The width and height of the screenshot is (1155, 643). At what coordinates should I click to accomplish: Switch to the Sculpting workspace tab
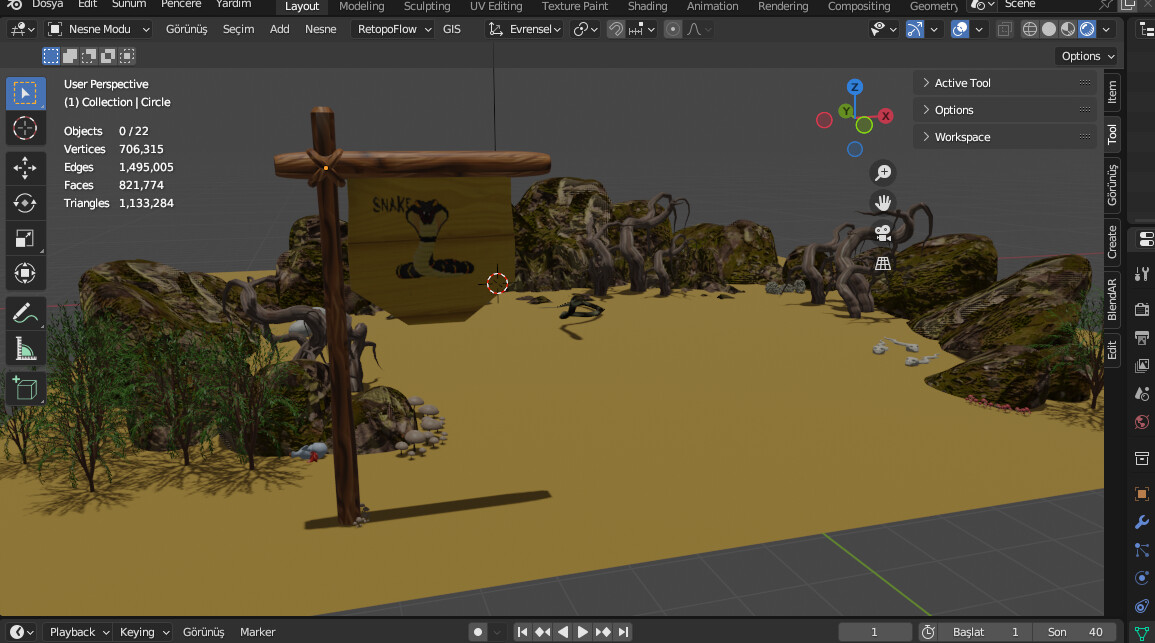426,7
